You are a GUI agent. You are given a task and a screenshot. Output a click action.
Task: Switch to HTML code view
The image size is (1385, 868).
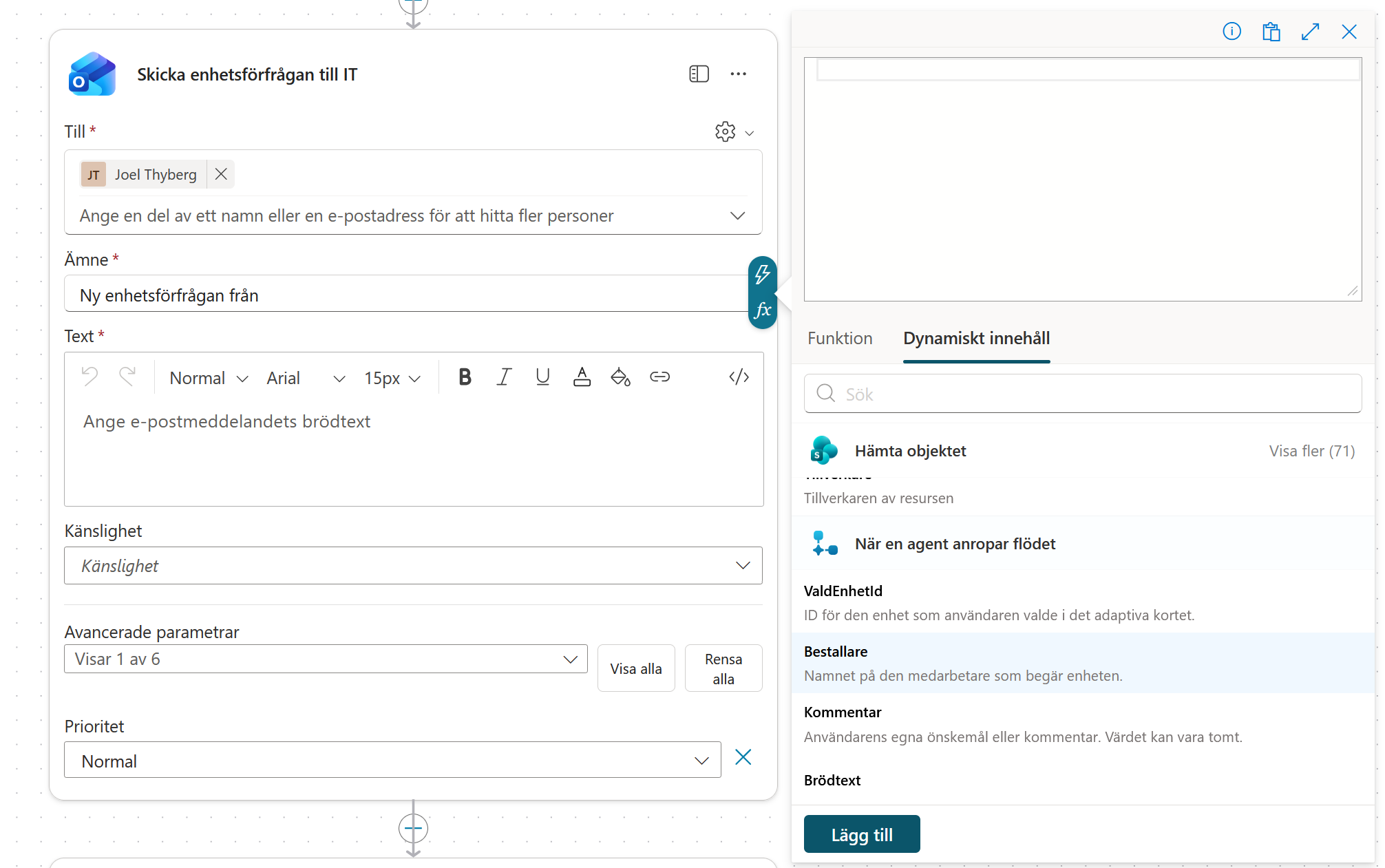point(739,377)
